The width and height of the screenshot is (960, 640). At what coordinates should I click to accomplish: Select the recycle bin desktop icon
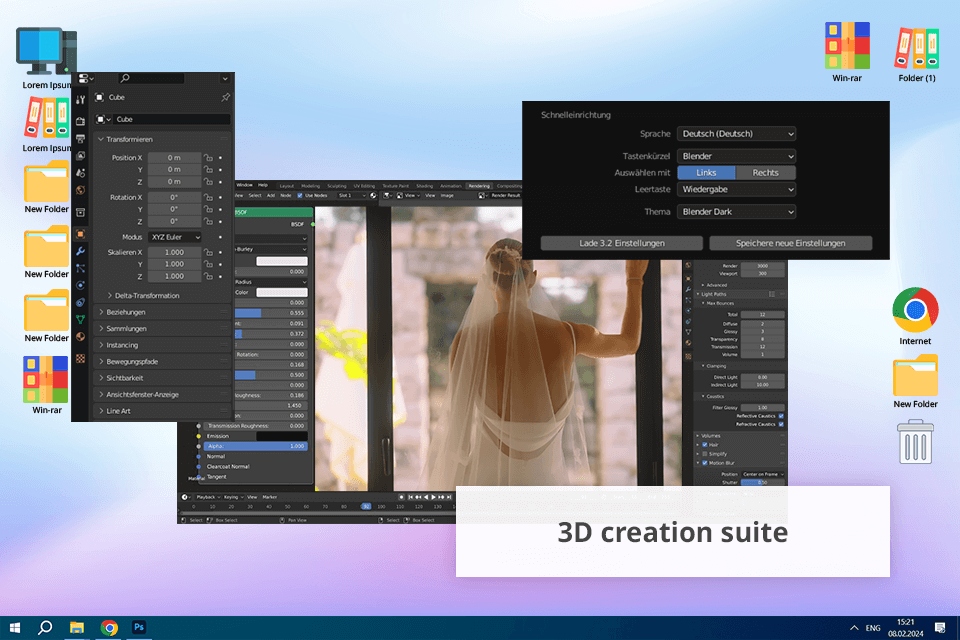pos(915,442)
